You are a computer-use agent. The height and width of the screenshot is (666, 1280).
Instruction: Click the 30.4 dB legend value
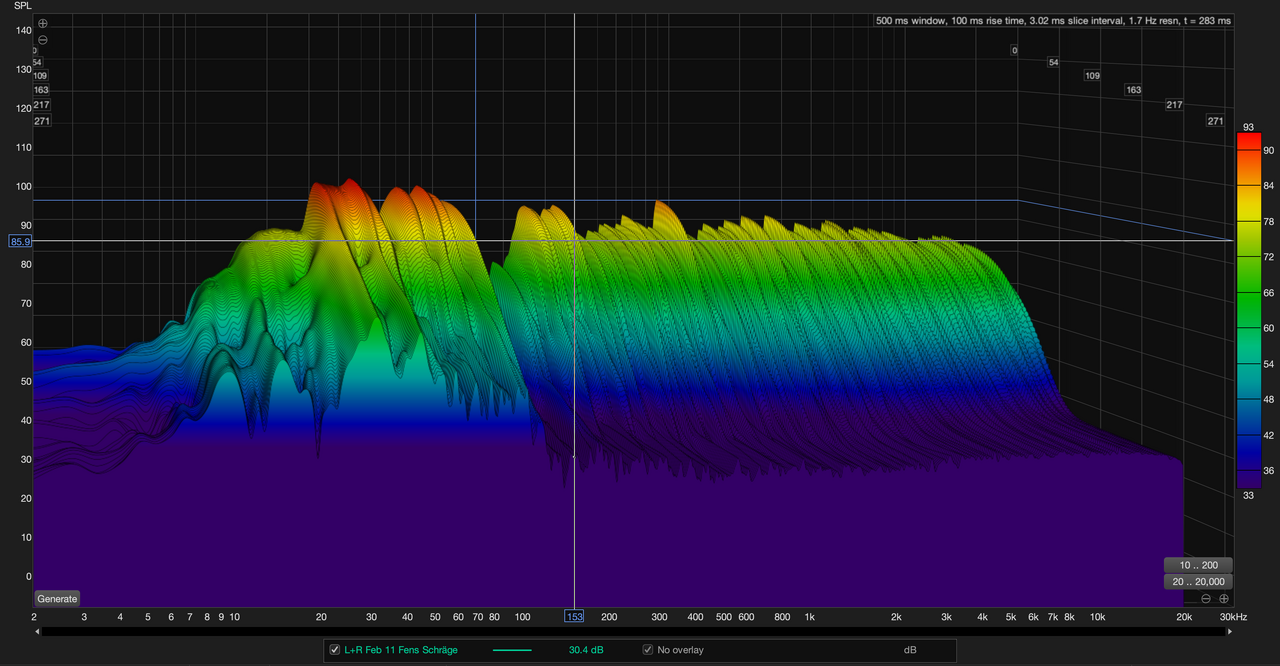coord(585,650)
